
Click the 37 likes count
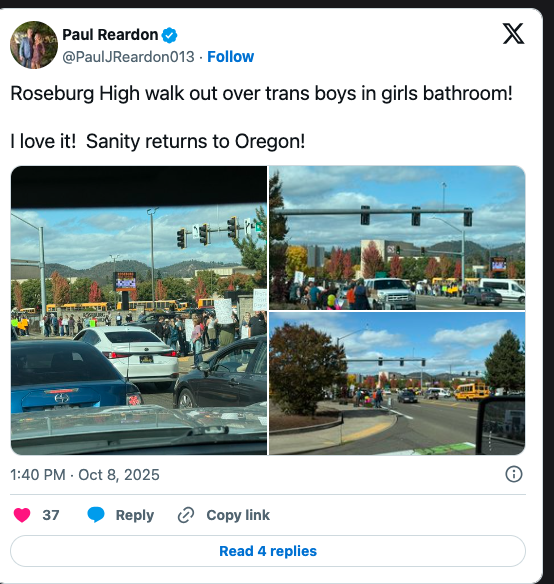pyautogui.click(x=51, y=515)
